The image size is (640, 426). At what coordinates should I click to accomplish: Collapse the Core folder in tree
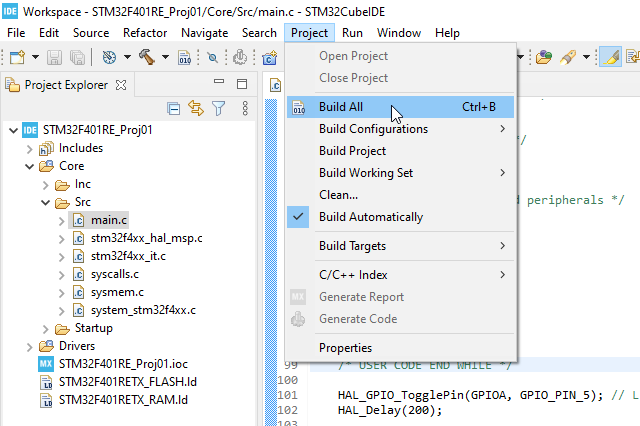coord(28,166)
